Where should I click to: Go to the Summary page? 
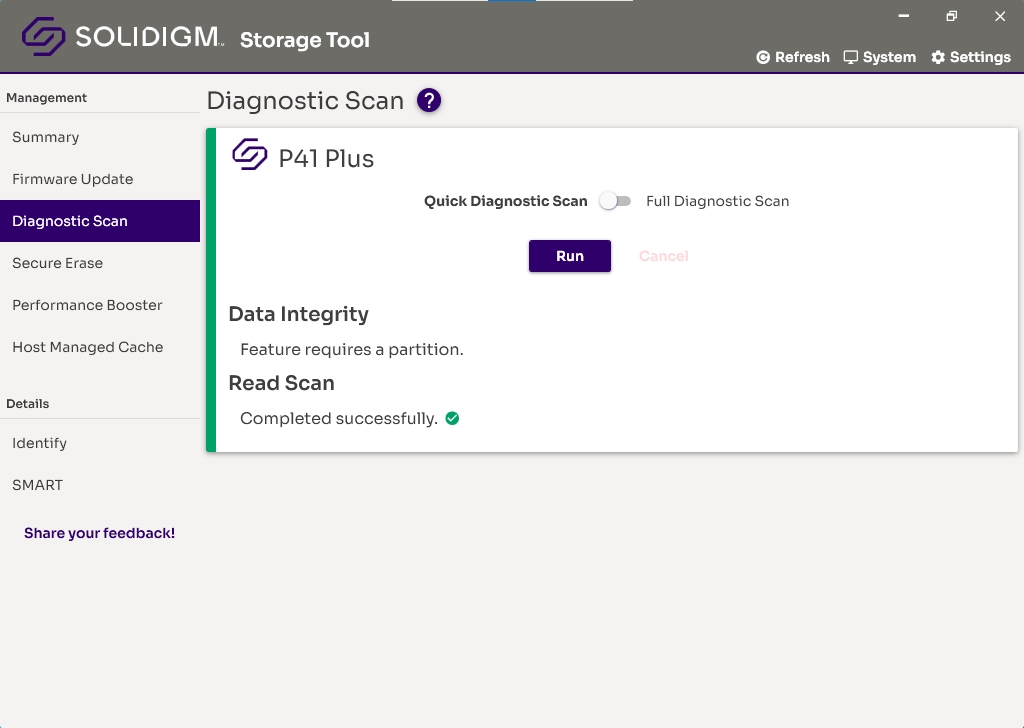100,137
